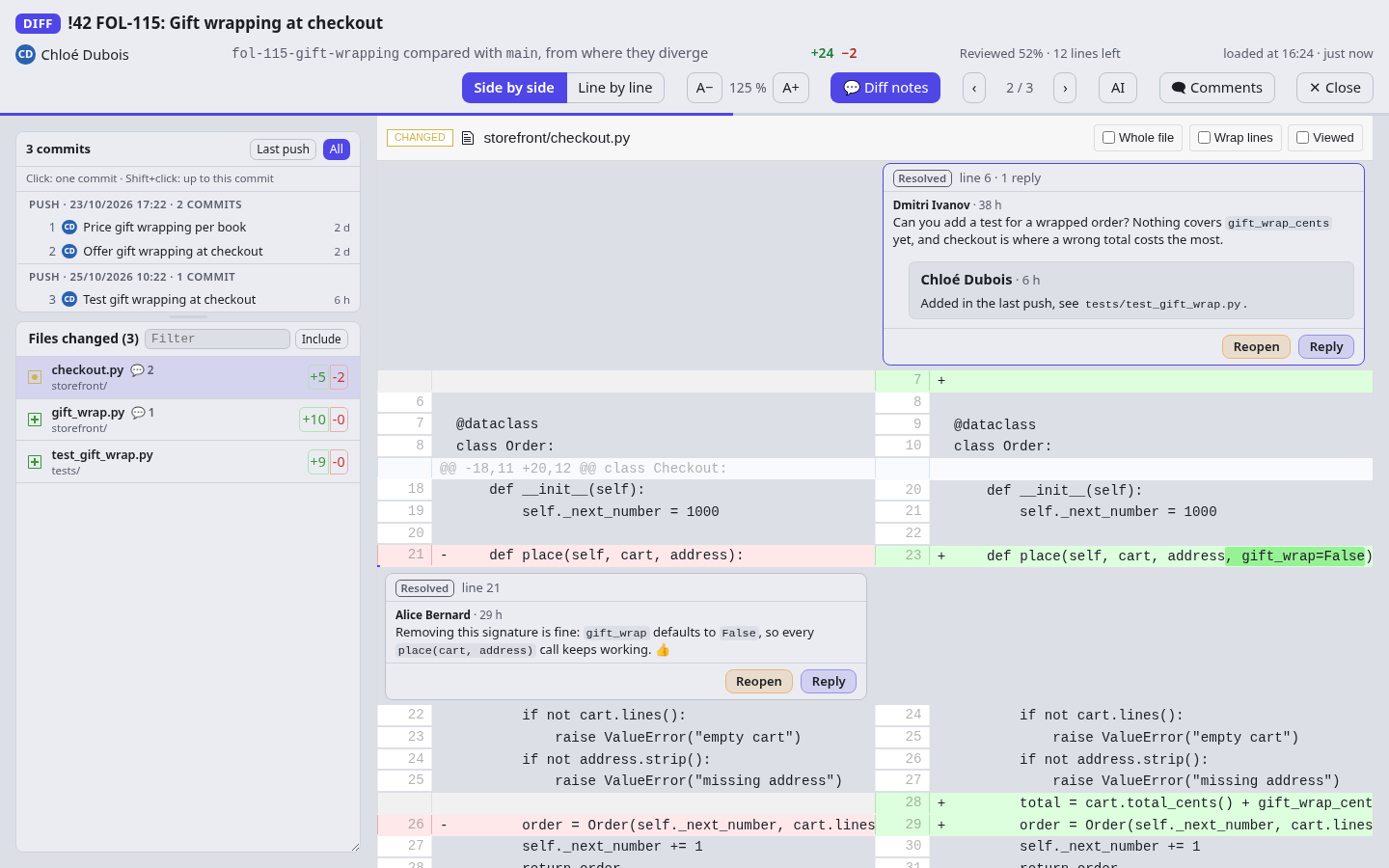This screenshot has height=868, width=1389.
Task: Open the Comments panel
Action: pos(1217,88)
